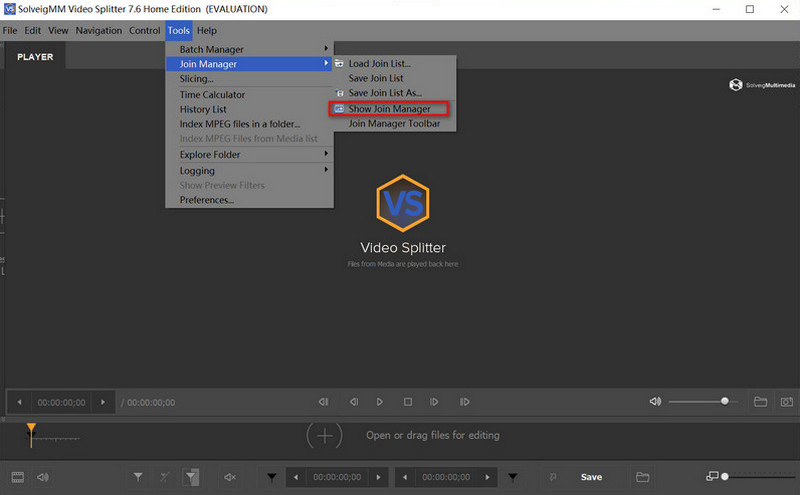Expand the Logging submenu

[x=197, y=171]
